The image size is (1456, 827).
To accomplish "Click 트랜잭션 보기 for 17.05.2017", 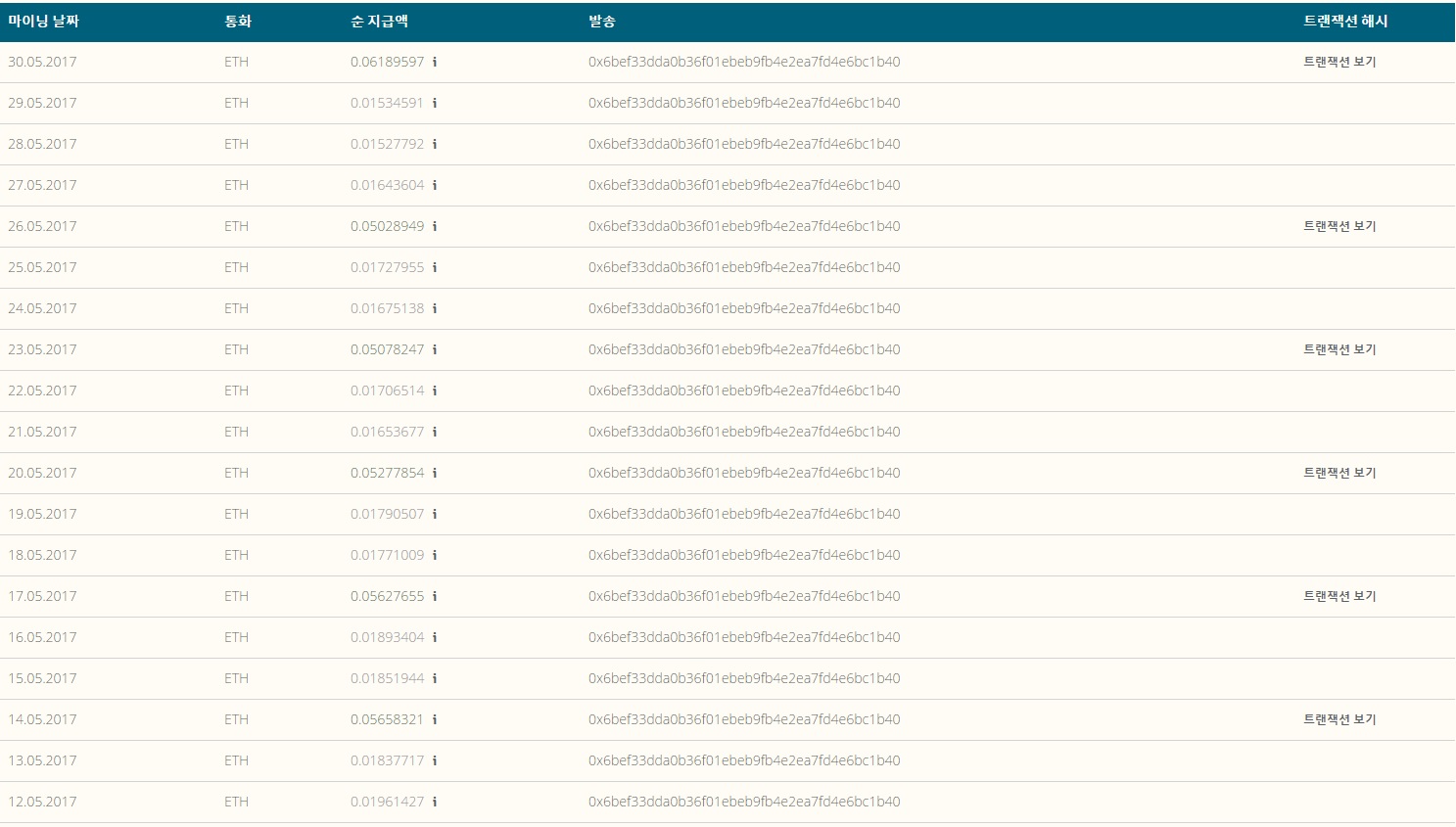I will (x=1339, y=596).
